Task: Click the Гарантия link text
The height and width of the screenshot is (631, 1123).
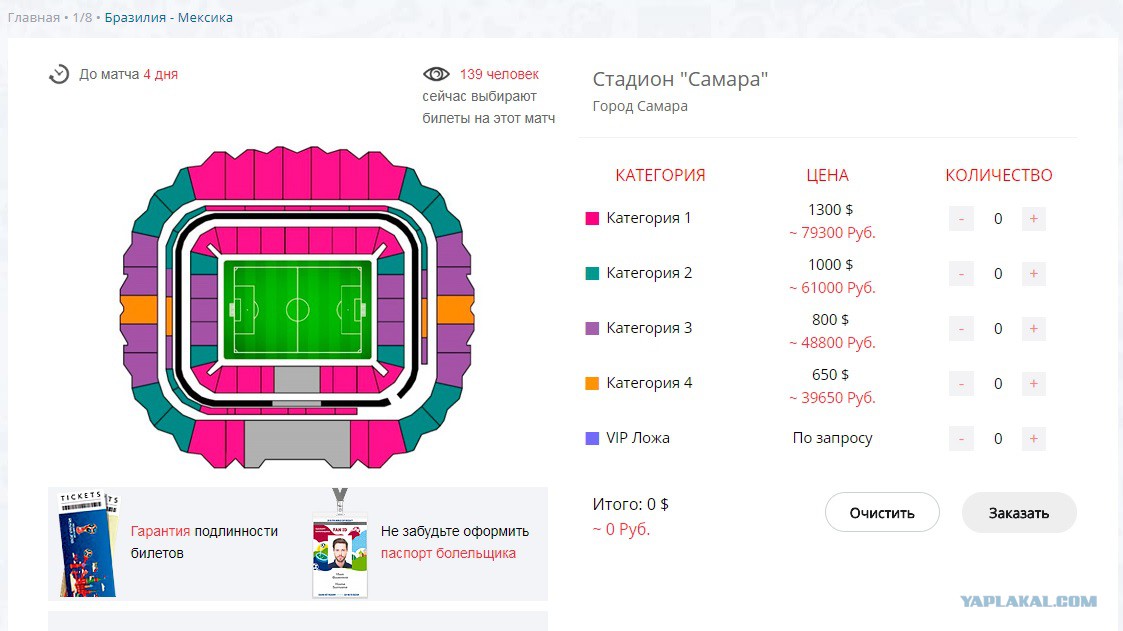Action: click(x=160, y=531)
